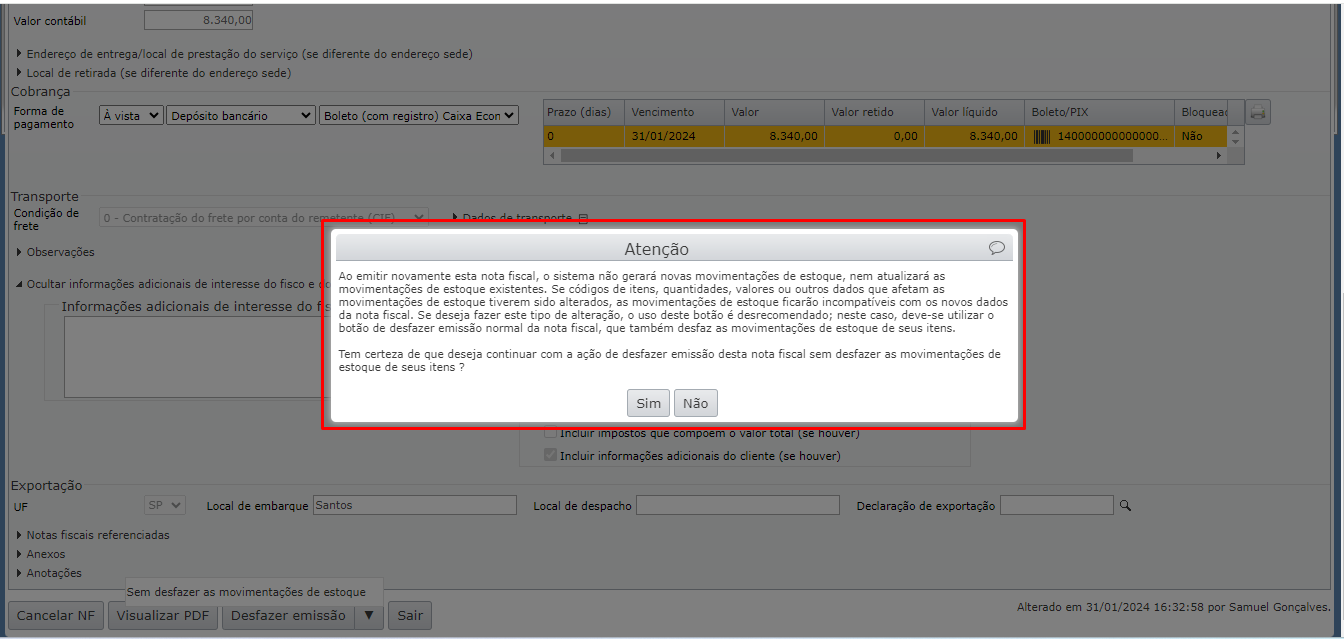
Task: Expand Endereço de entrega/local de prestação section
Action: (x=244, y=54)
